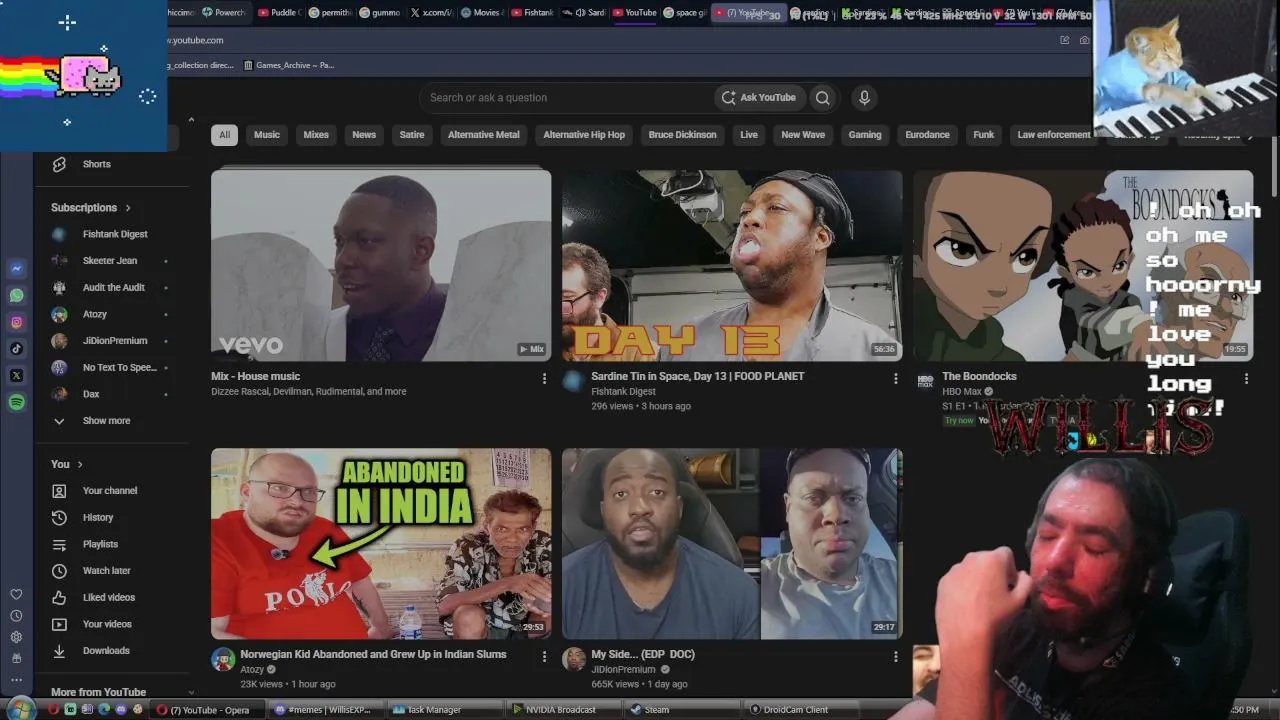The width and height of the screenshot is (1280, 720).
Task: Expand the You section chevron
Action: [80, 464]
